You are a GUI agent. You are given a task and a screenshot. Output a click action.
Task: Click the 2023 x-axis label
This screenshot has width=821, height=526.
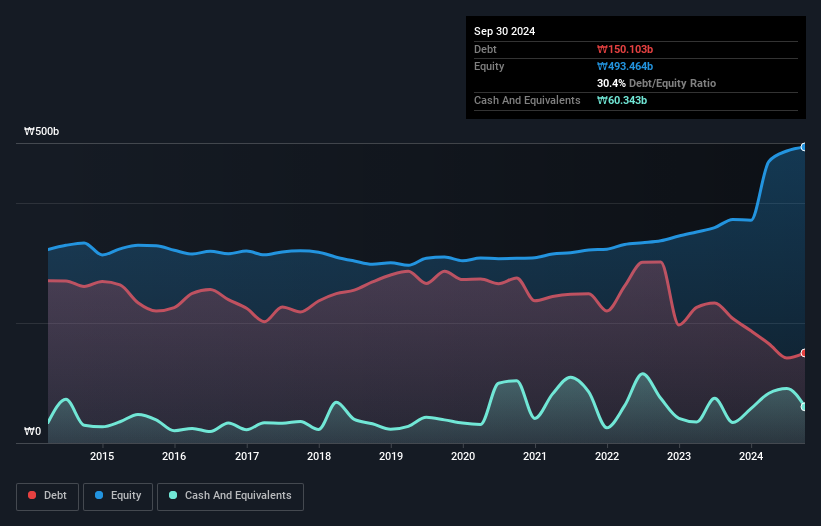point(679,456)
